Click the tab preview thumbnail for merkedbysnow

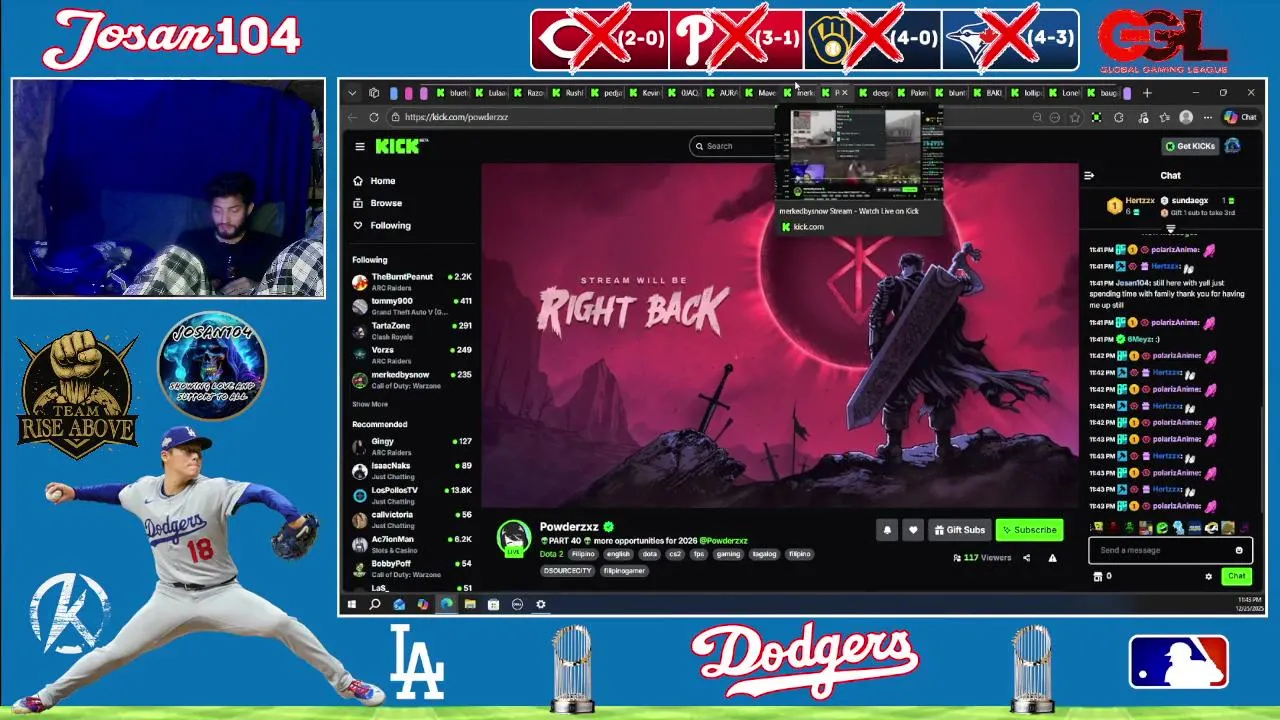pos(860,153)
